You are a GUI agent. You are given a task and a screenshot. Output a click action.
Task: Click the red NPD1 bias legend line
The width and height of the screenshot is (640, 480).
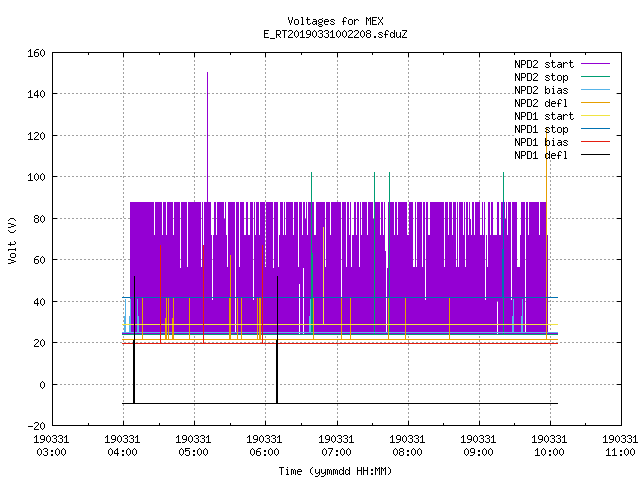click(595, 142)
